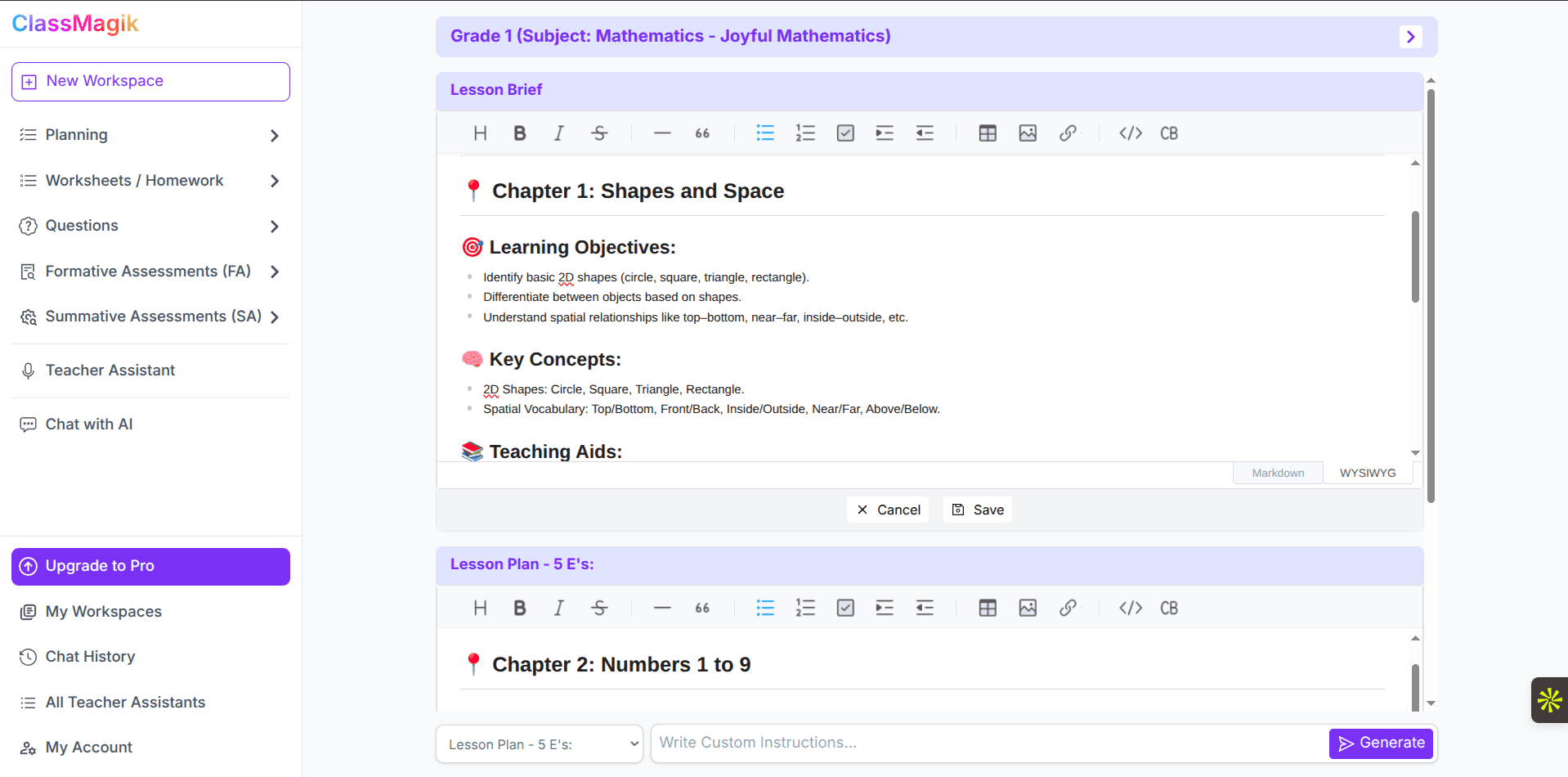Viewport: 1568px width, 777px height.
Task: Switch editor to Markdown mode
Action: pos(1277,473)
